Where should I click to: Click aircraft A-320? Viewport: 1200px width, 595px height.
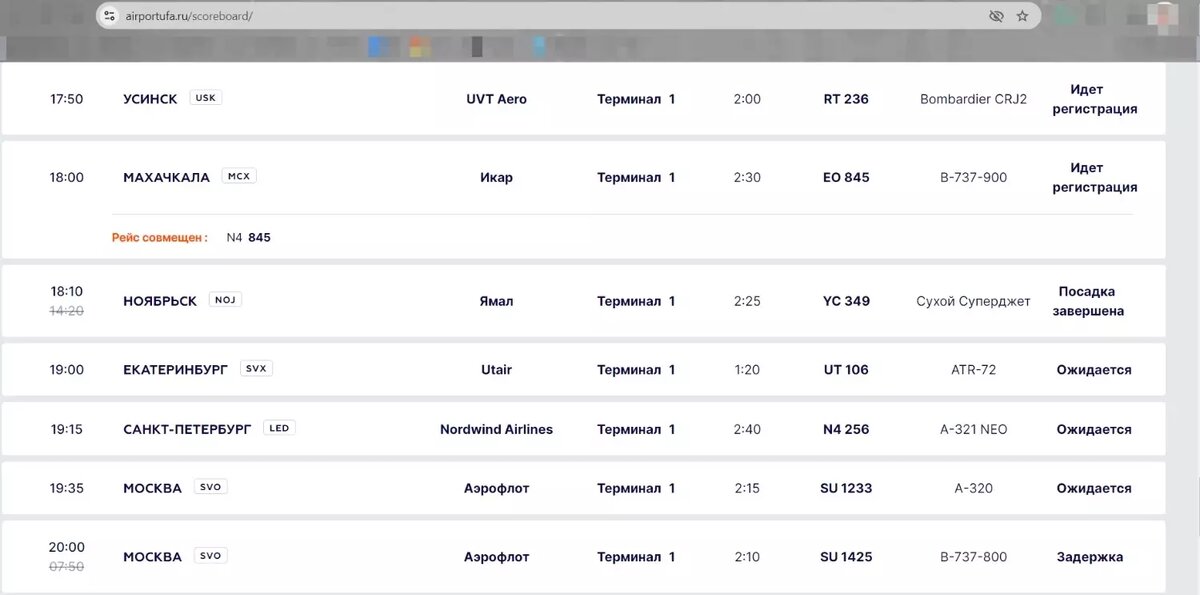973,488
